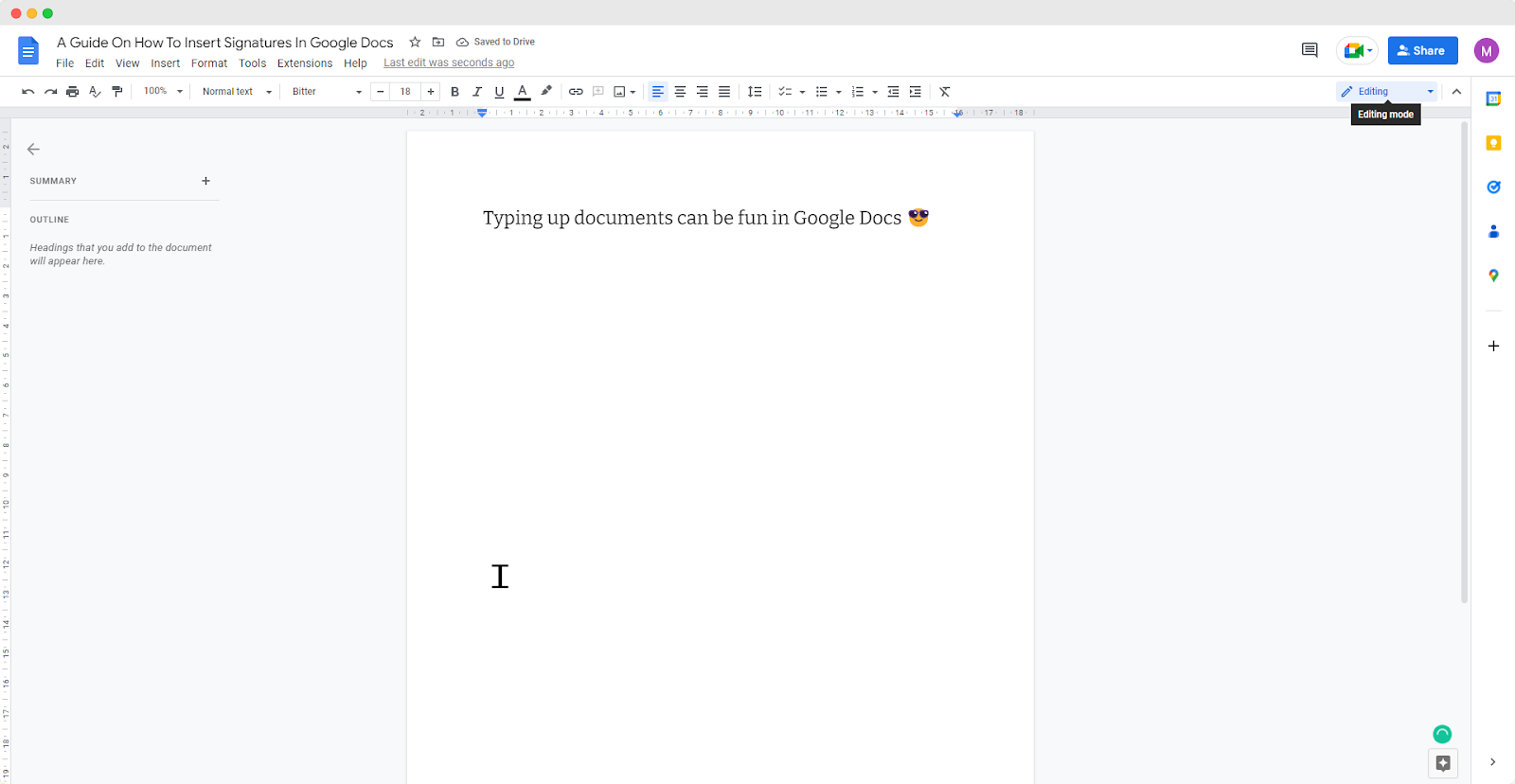Open the Bitter font dropdown
This screenshot has width=1515, height=784.
pyautogui.click(x=327, y=92)
